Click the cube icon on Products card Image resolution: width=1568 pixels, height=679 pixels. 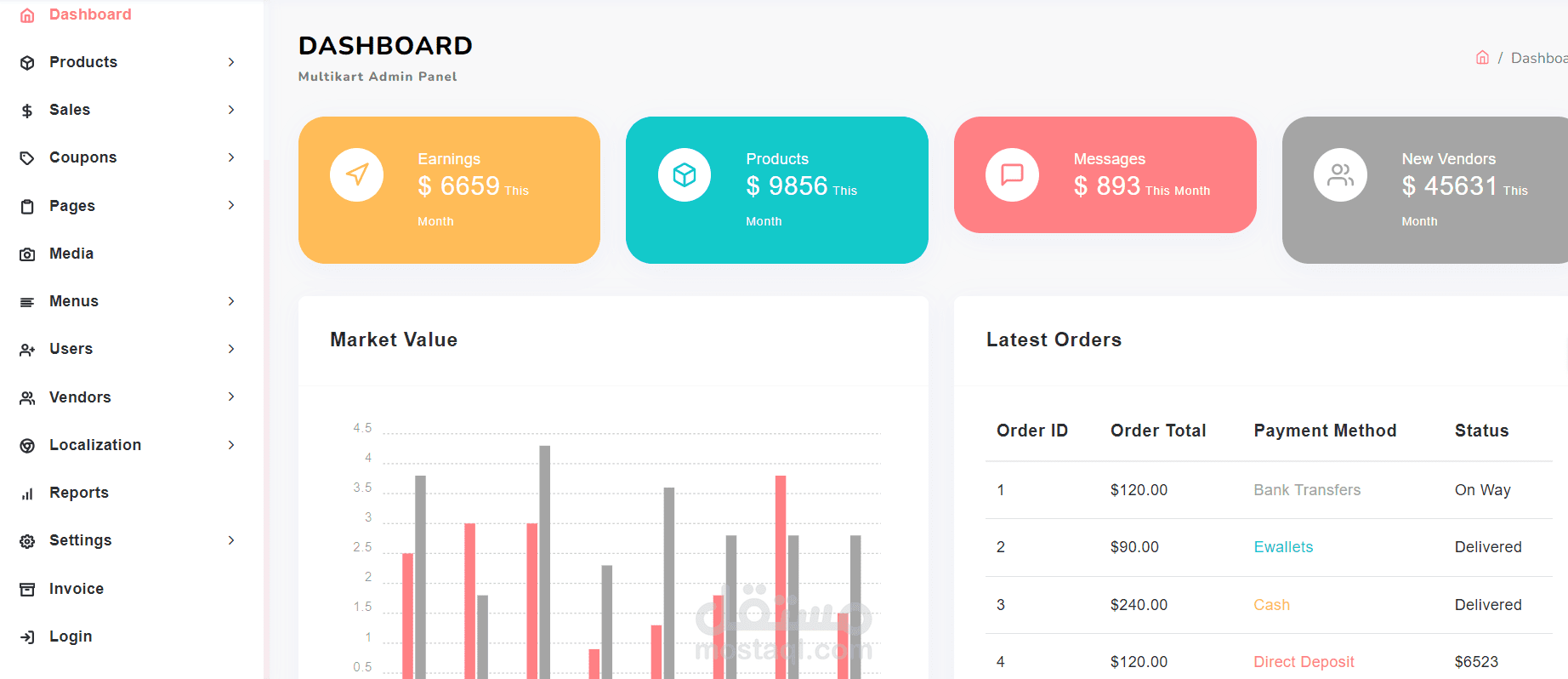tap(685, 174)
